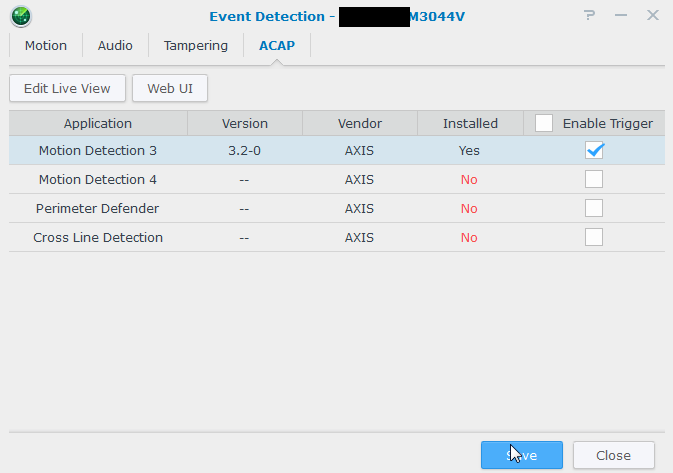Switch to the Motion tab

[46, 45]
